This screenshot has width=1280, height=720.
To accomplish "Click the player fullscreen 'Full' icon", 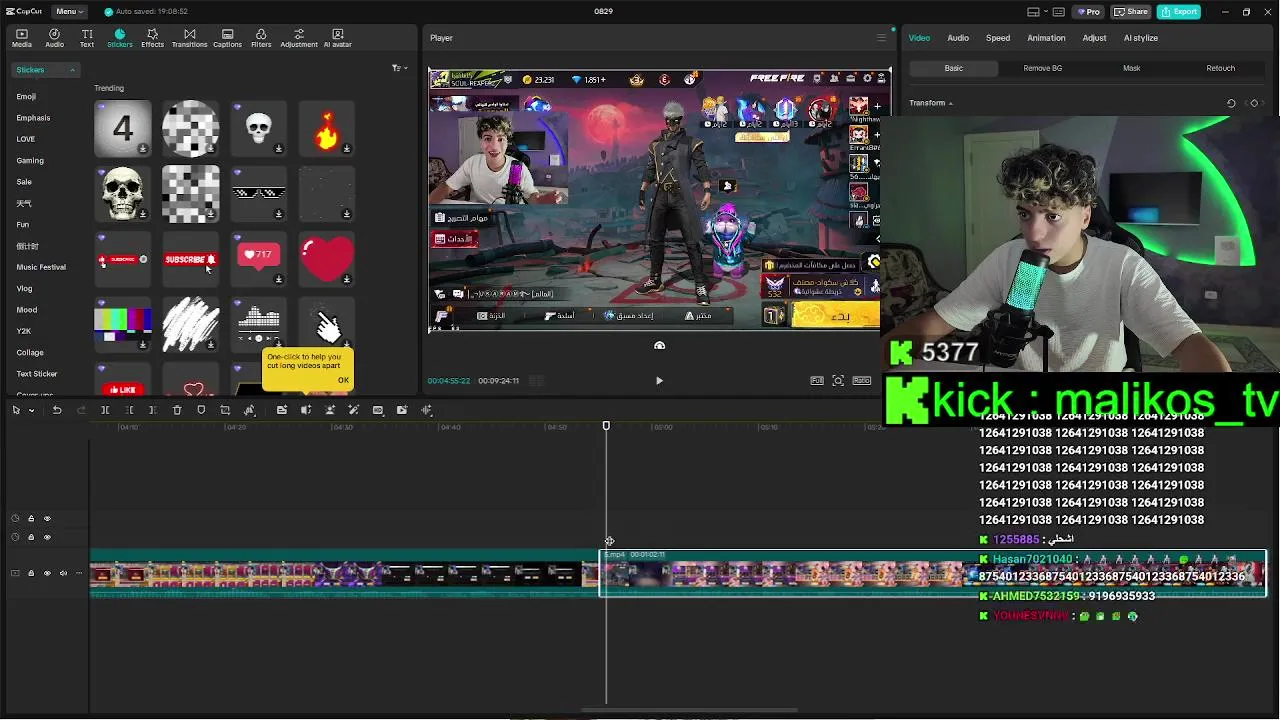I will point(817,381).
